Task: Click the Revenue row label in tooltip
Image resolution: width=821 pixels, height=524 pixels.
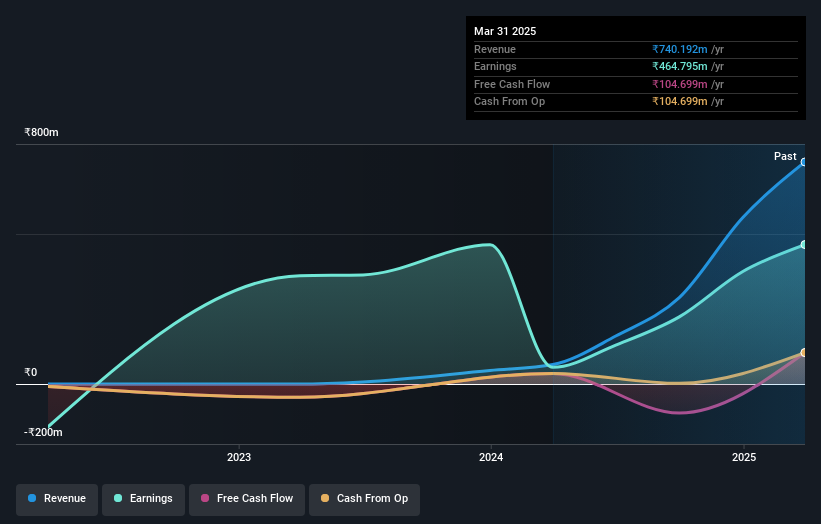Action: (x=495, y=49)
